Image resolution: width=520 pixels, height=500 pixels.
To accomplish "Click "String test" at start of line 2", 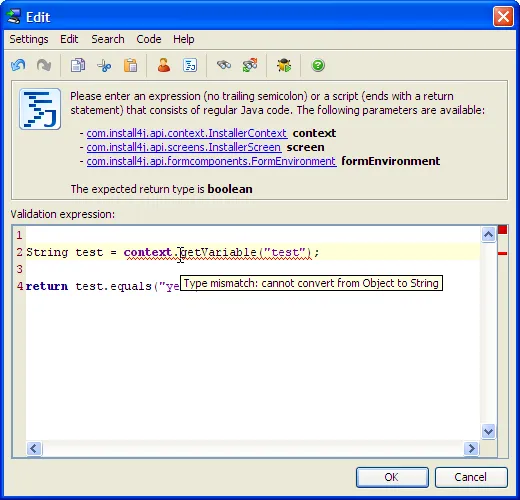I will (65, 252).
